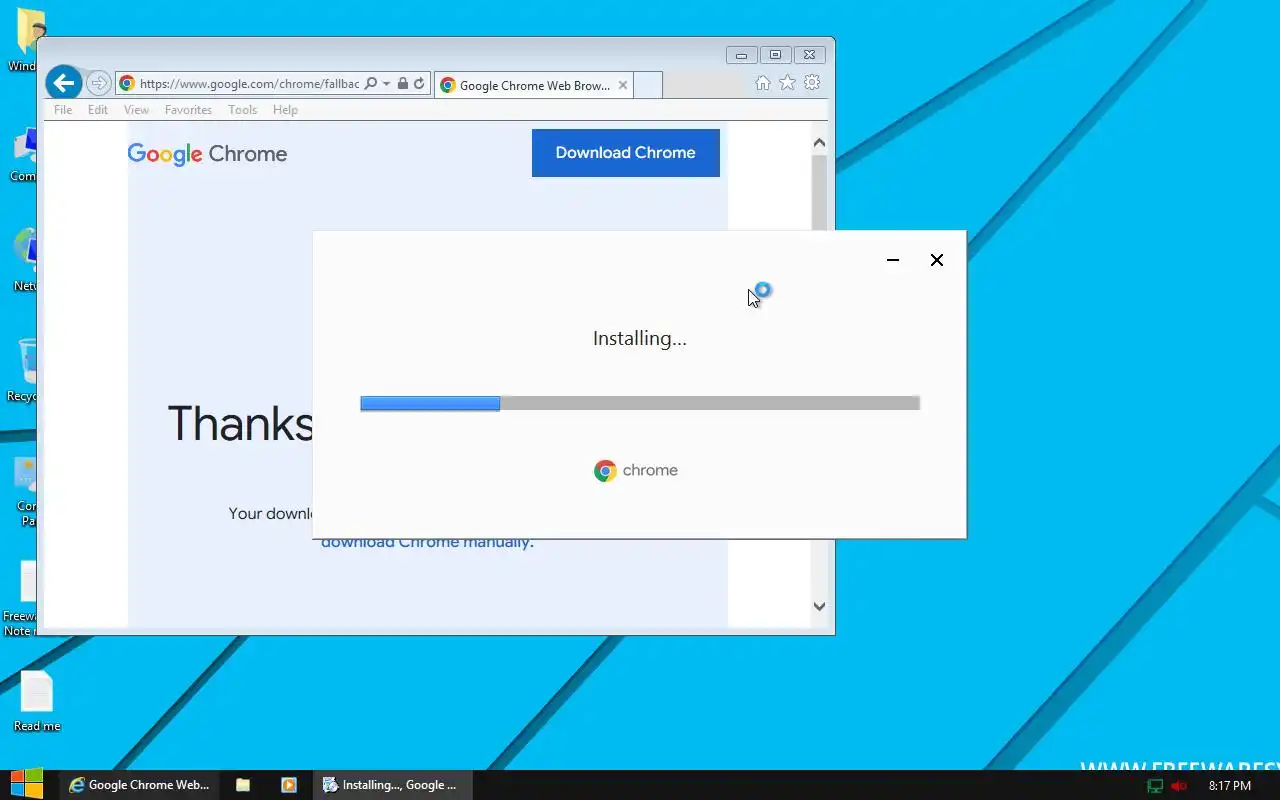Viewport: 1280px width, 800px height.
Task: Click the 8:17 PM taskbar clock
Action: (1230, 786)
